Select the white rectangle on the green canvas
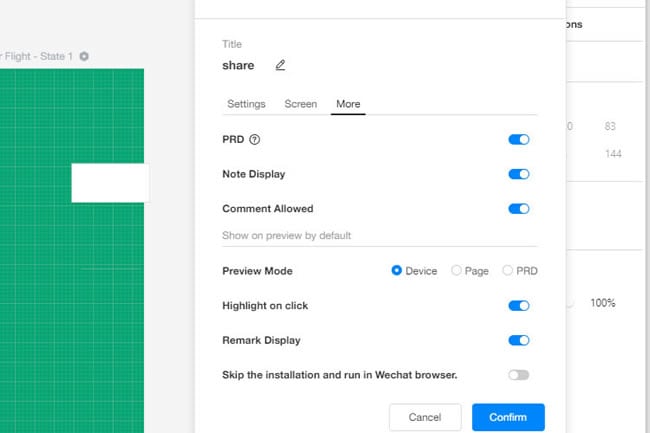650x433 pixels. pyautogui.click(x=110, y=183)
